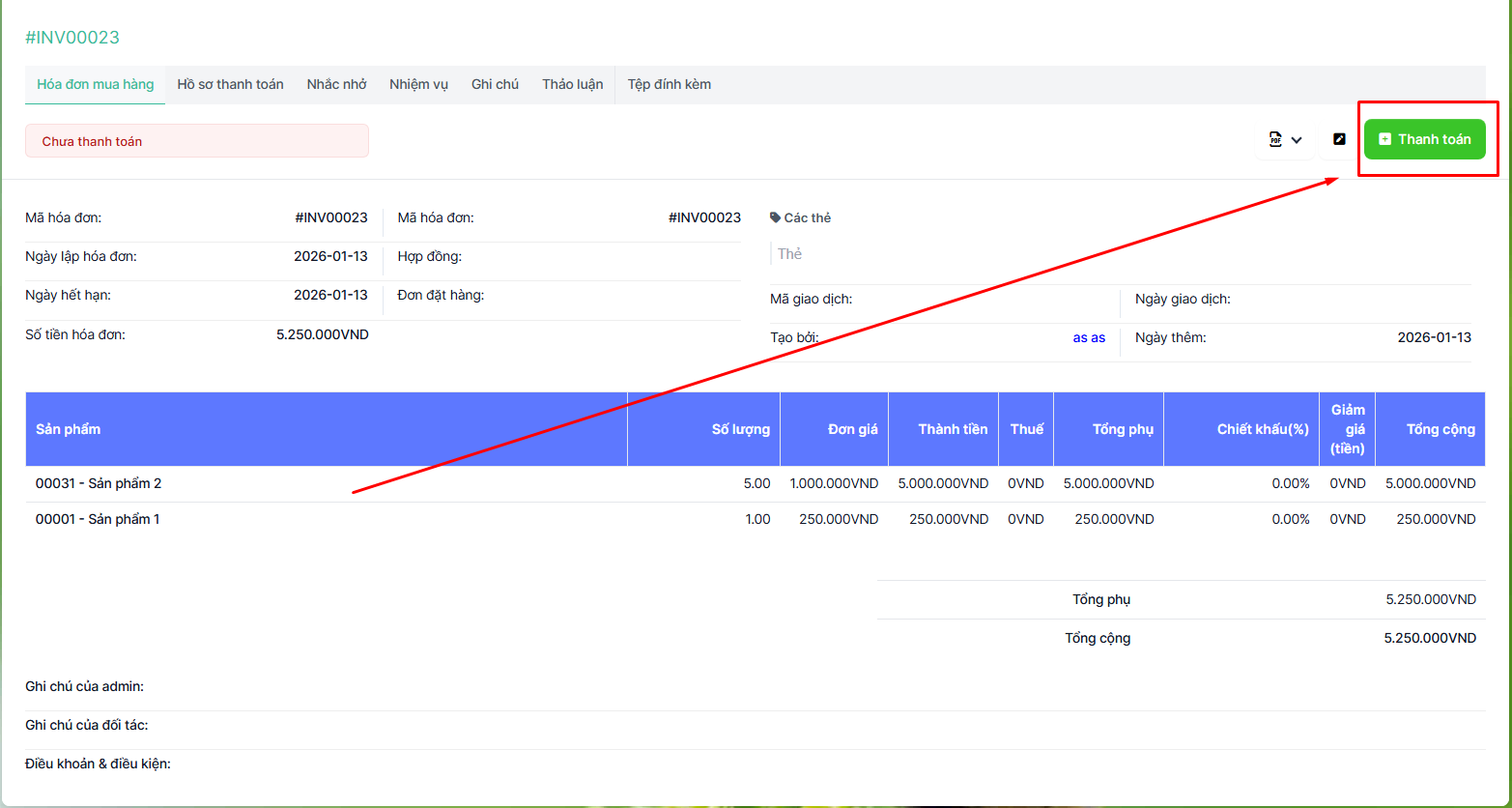Click the Chưa thanh toán status badge
The image size is (1512, 808).
point(196,141)
